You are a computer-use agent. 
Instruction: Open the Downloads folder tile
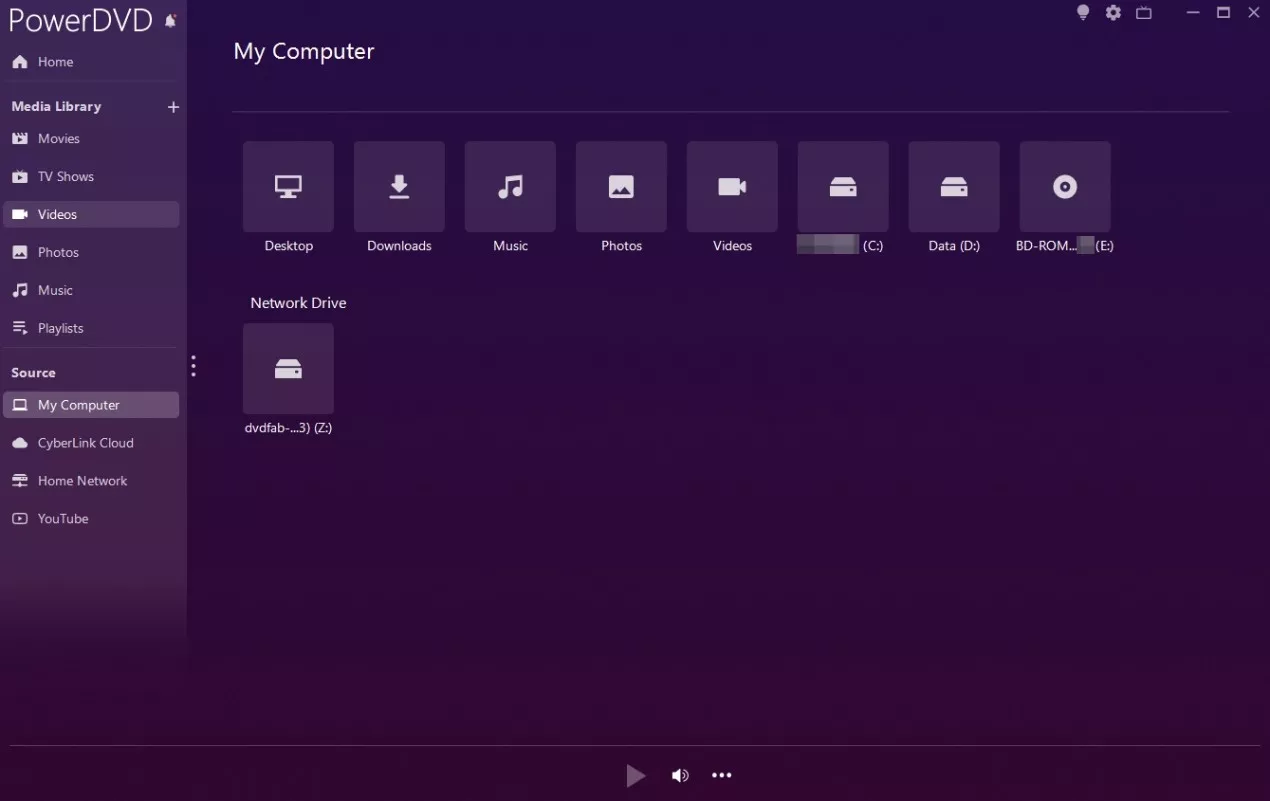[399, 187]
